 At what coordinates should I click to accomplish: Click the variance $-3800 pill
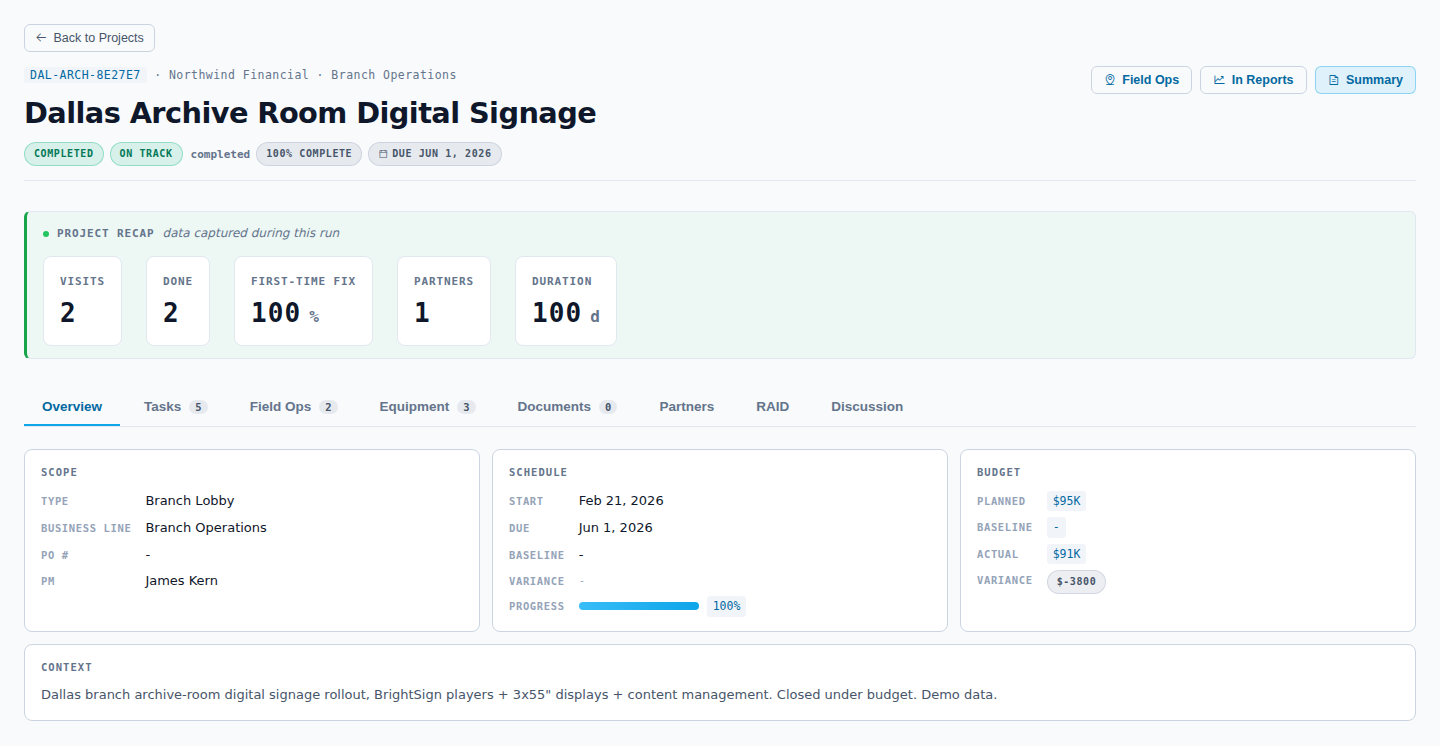coord(1076,581)
